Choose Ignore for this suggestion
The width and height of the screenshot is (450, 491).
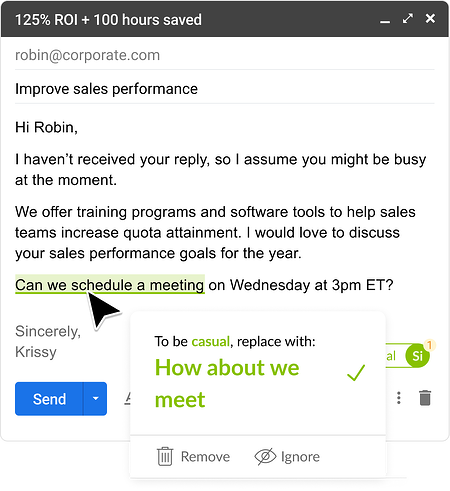pos(287,456)
